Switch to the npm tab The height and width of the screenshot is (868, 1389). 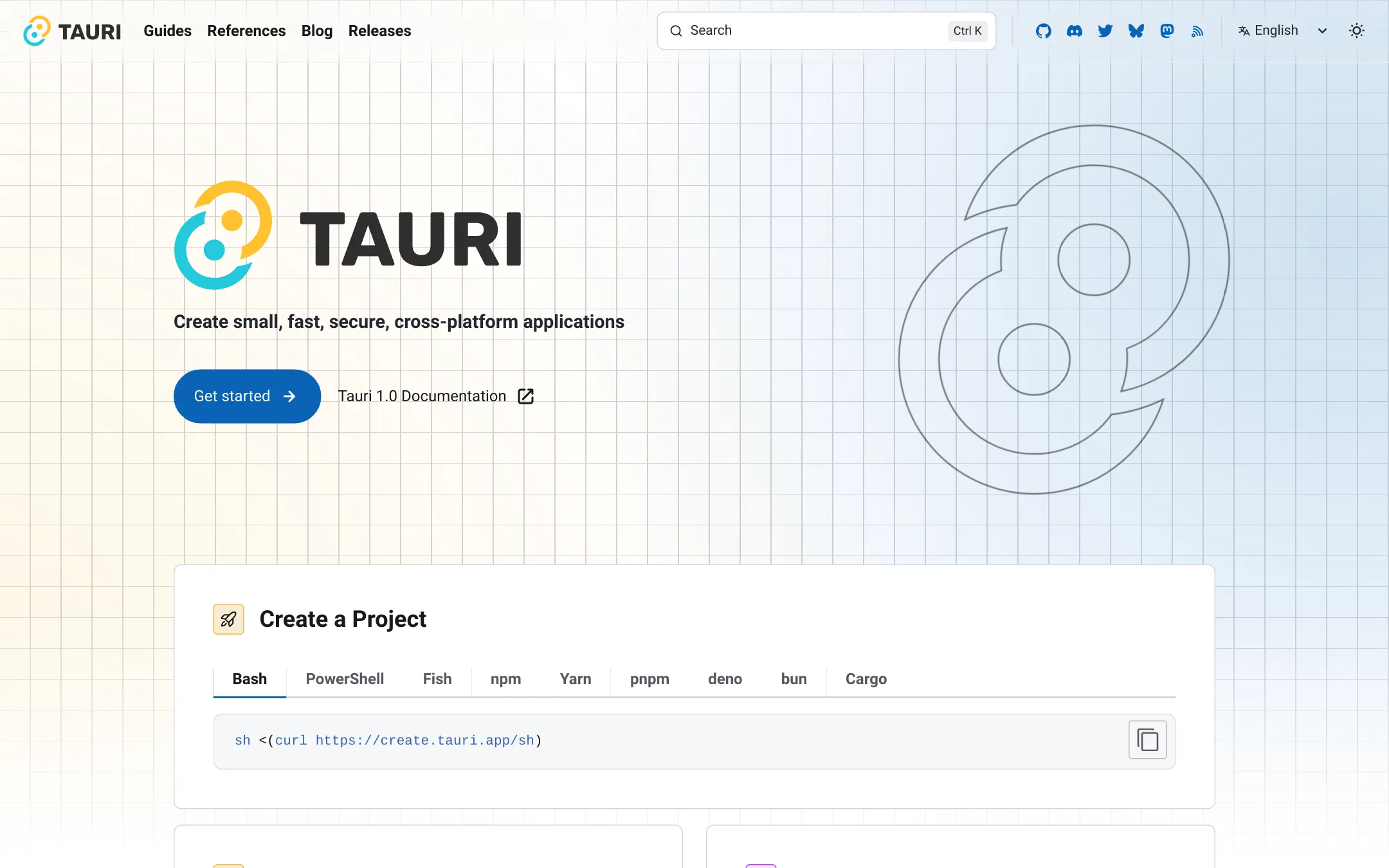(505, 679)
